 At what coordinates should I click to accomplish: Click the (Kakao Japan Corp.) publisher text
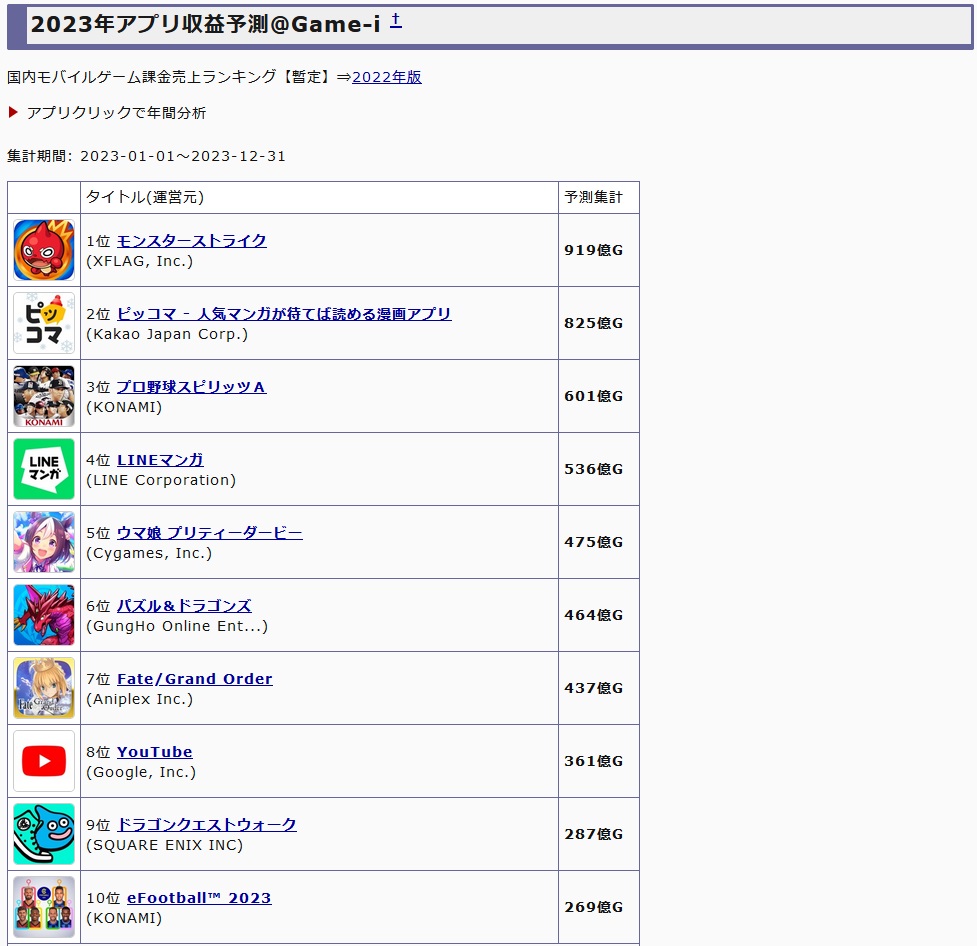167,334
